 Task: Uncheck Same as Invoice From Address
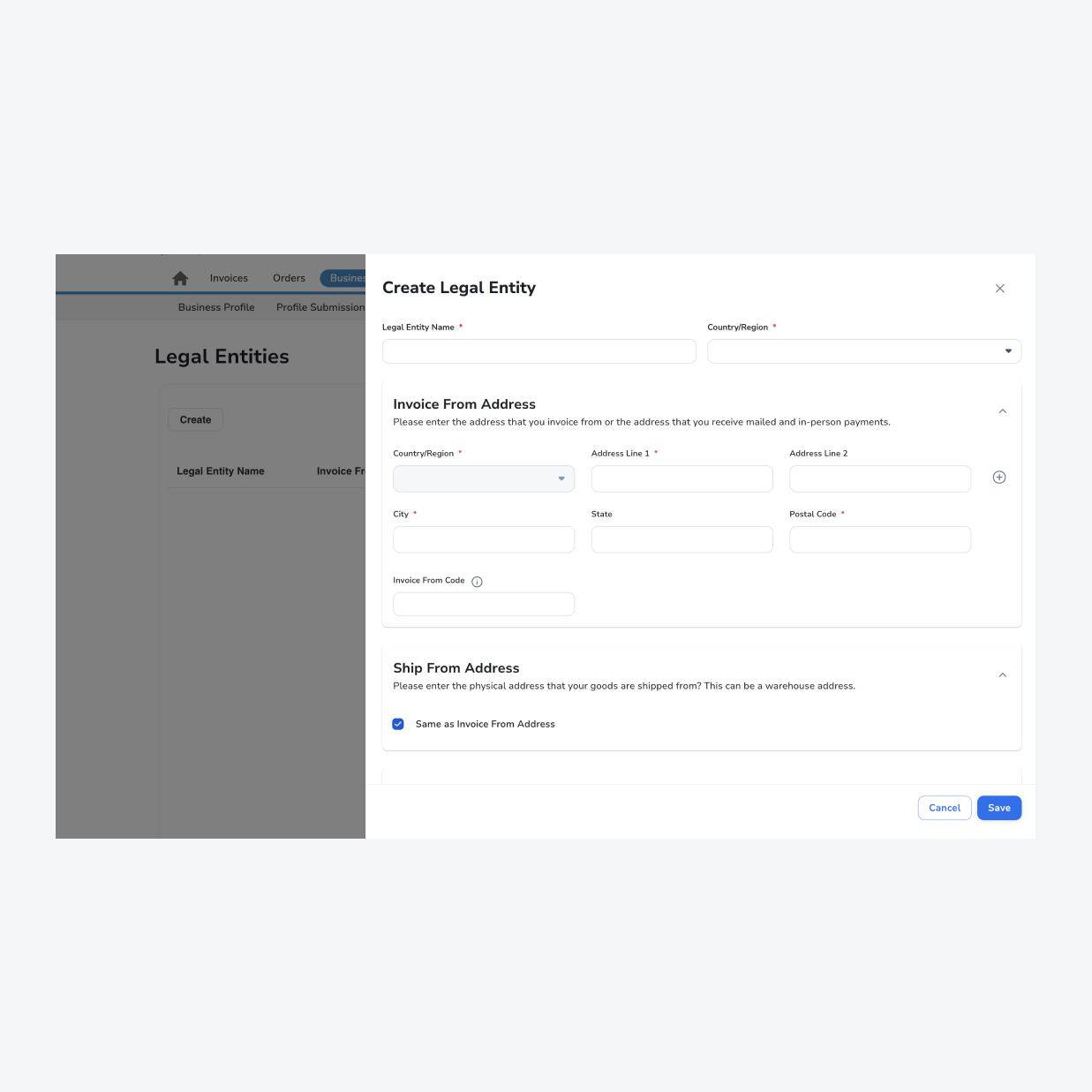click(x=398, y=724)
